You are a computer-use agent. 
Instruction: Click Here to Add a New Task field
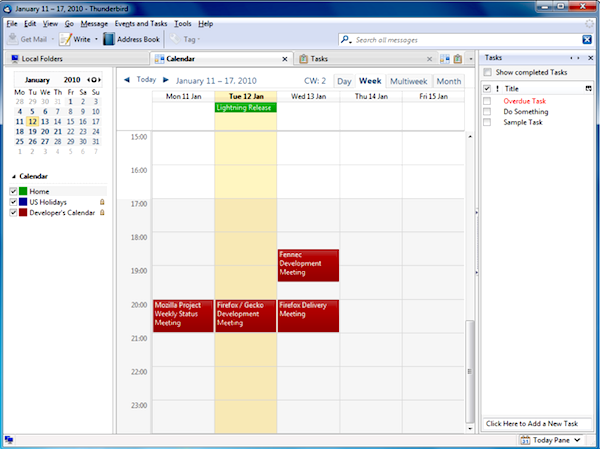coord(536,423)
